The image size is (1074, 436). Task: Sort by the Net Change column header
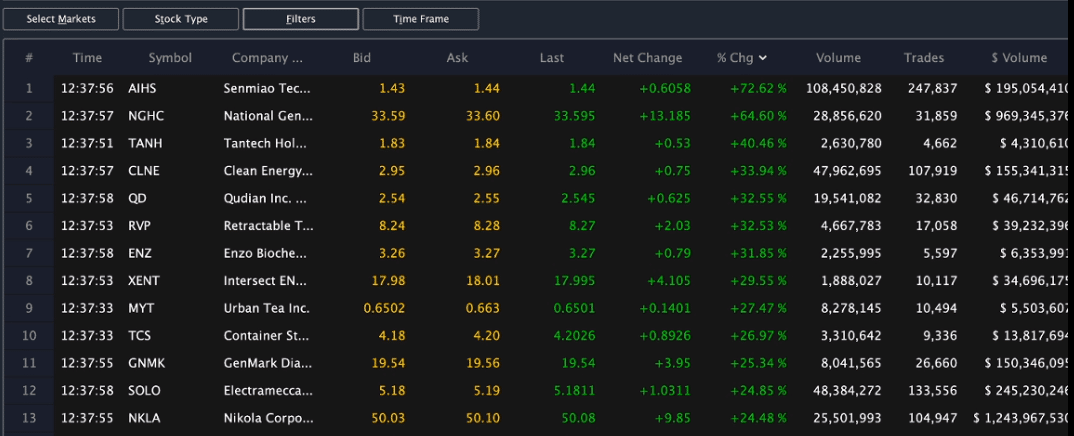pyautogui.click(x=647, y=58)
